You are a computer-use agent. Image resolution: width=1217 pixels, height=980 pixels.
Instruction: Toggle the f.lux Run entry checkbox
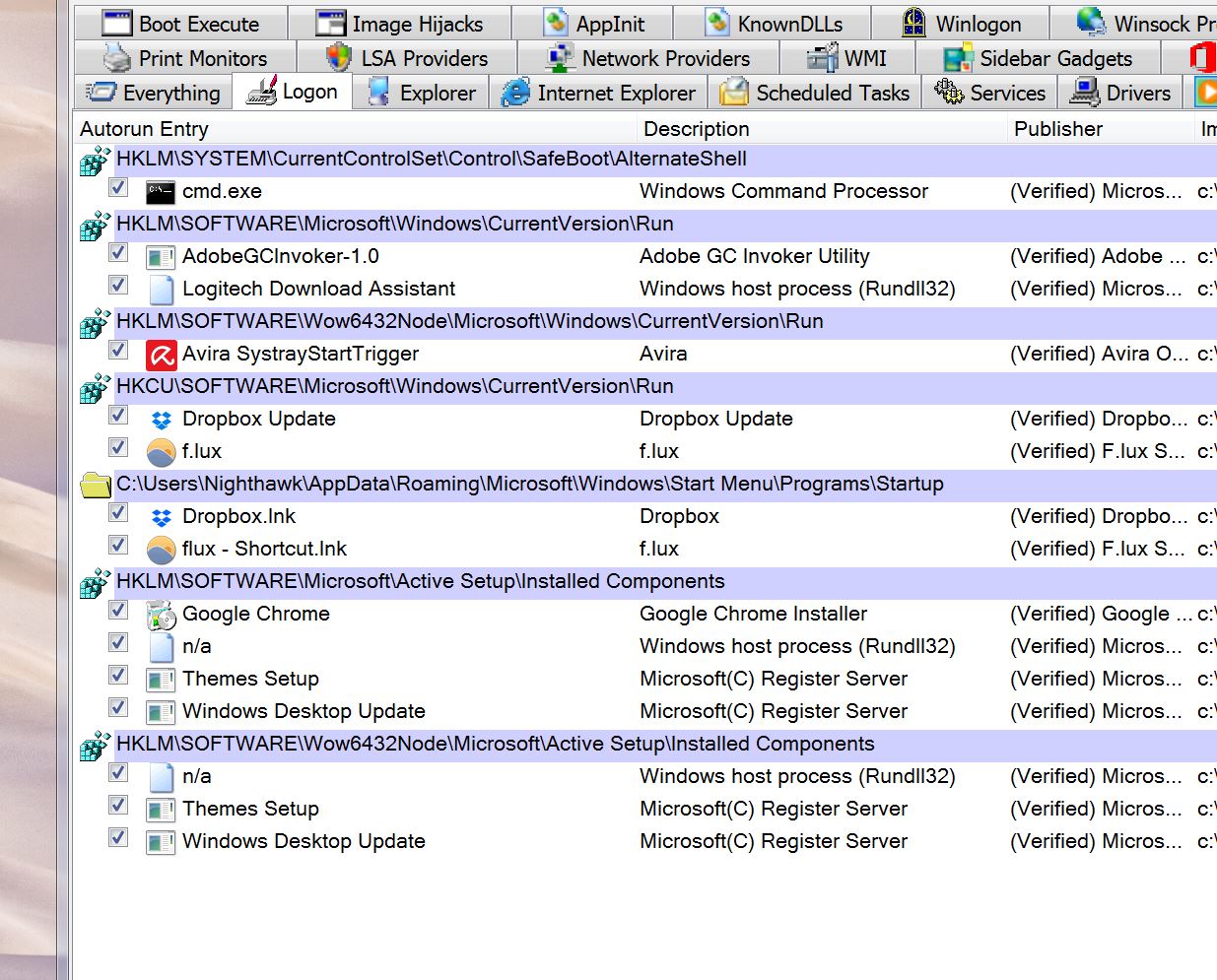[x=118, y=447]
